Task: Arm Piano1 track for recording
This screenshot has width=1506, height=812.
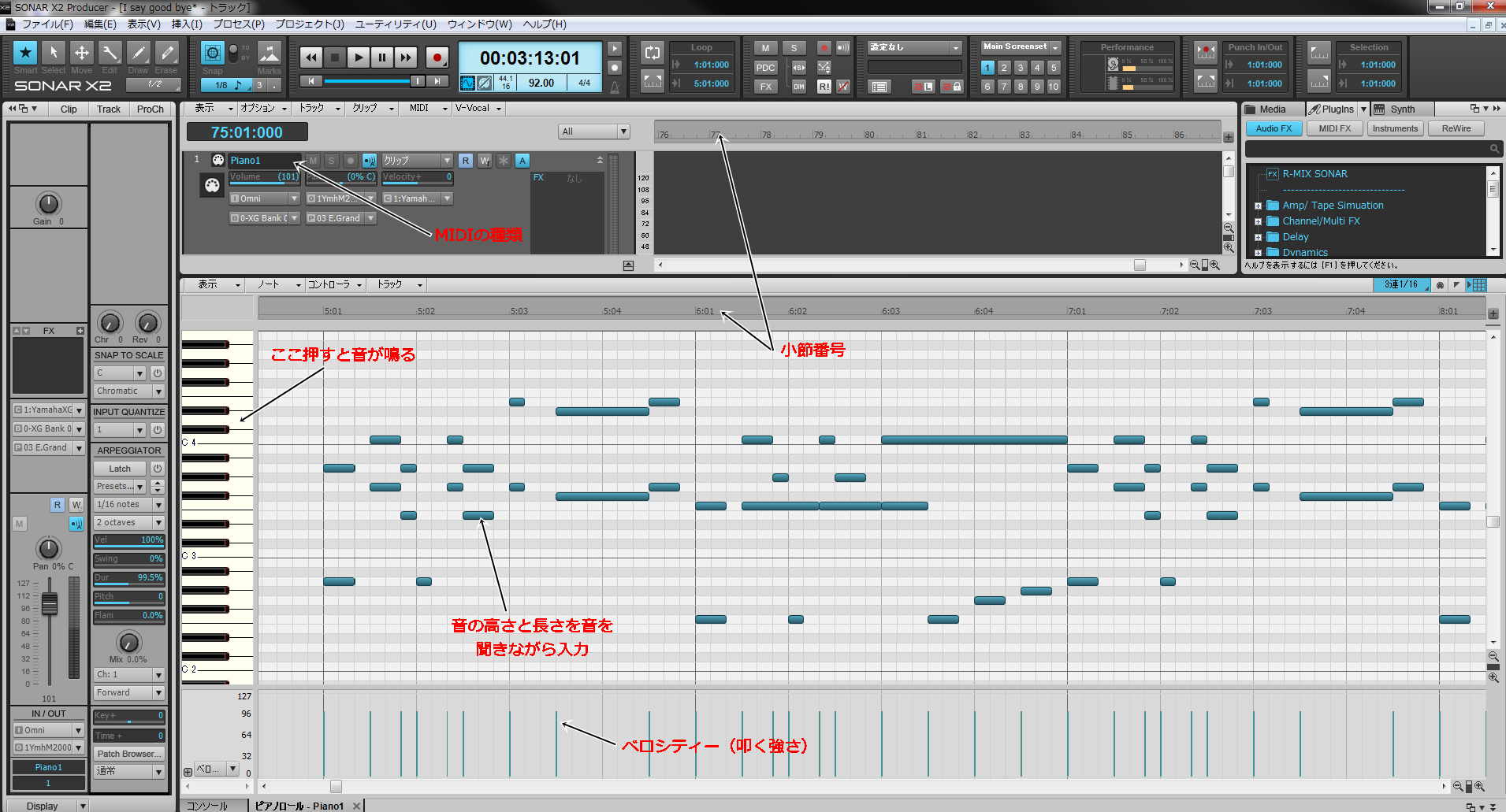Action: click(x=351, y=161)
